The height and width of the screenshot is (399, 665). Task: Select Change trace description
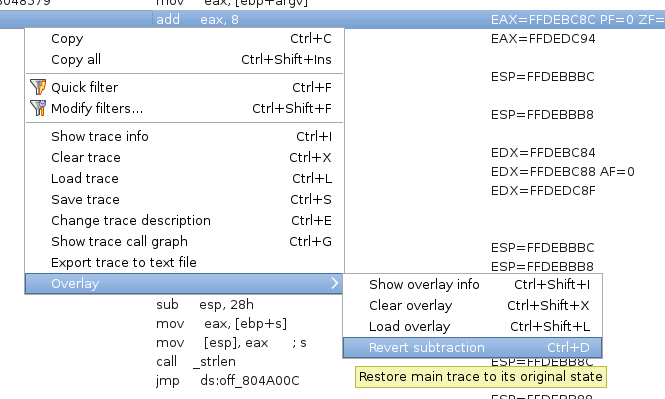pyautogui.click(x=184, y=220)
